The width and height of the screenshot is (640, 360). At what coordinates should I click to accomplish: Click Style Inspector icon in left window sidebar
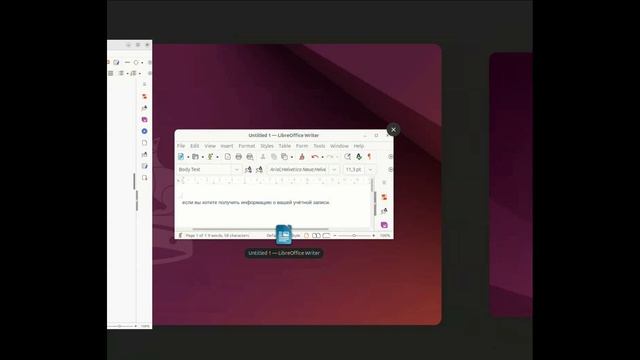[144, 155]
